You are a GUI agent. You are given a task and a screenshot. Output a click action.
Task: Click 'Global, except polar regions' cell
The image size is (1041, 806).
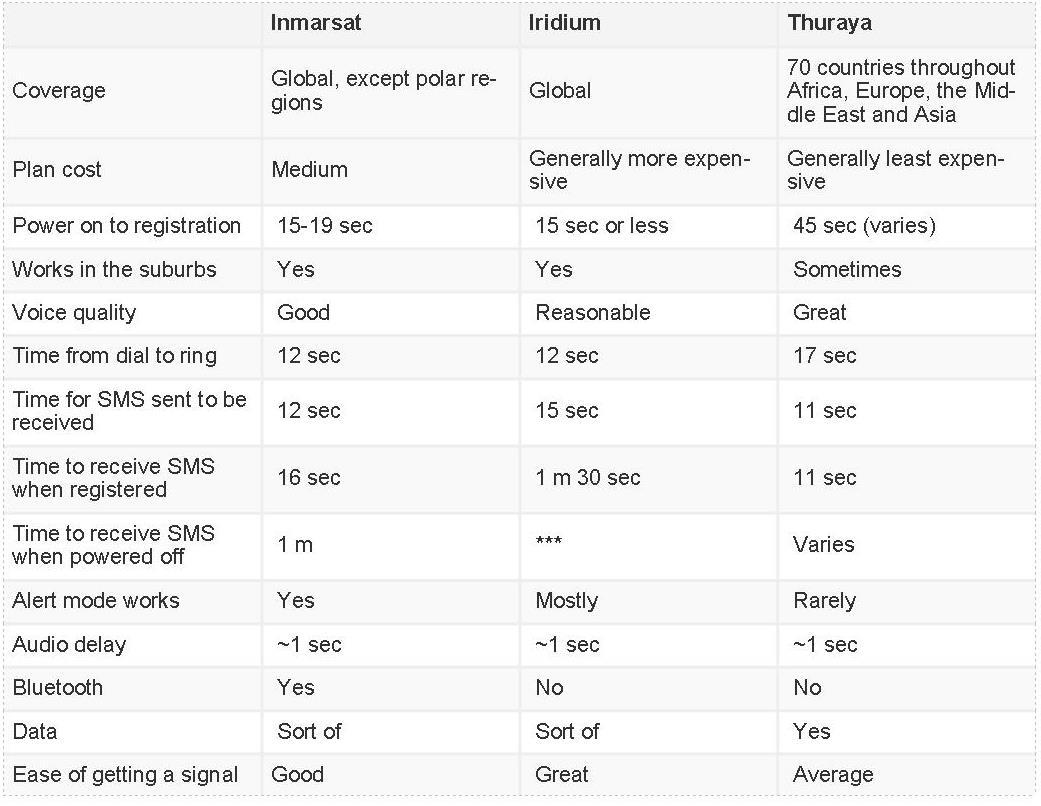(x=383, y=91)
